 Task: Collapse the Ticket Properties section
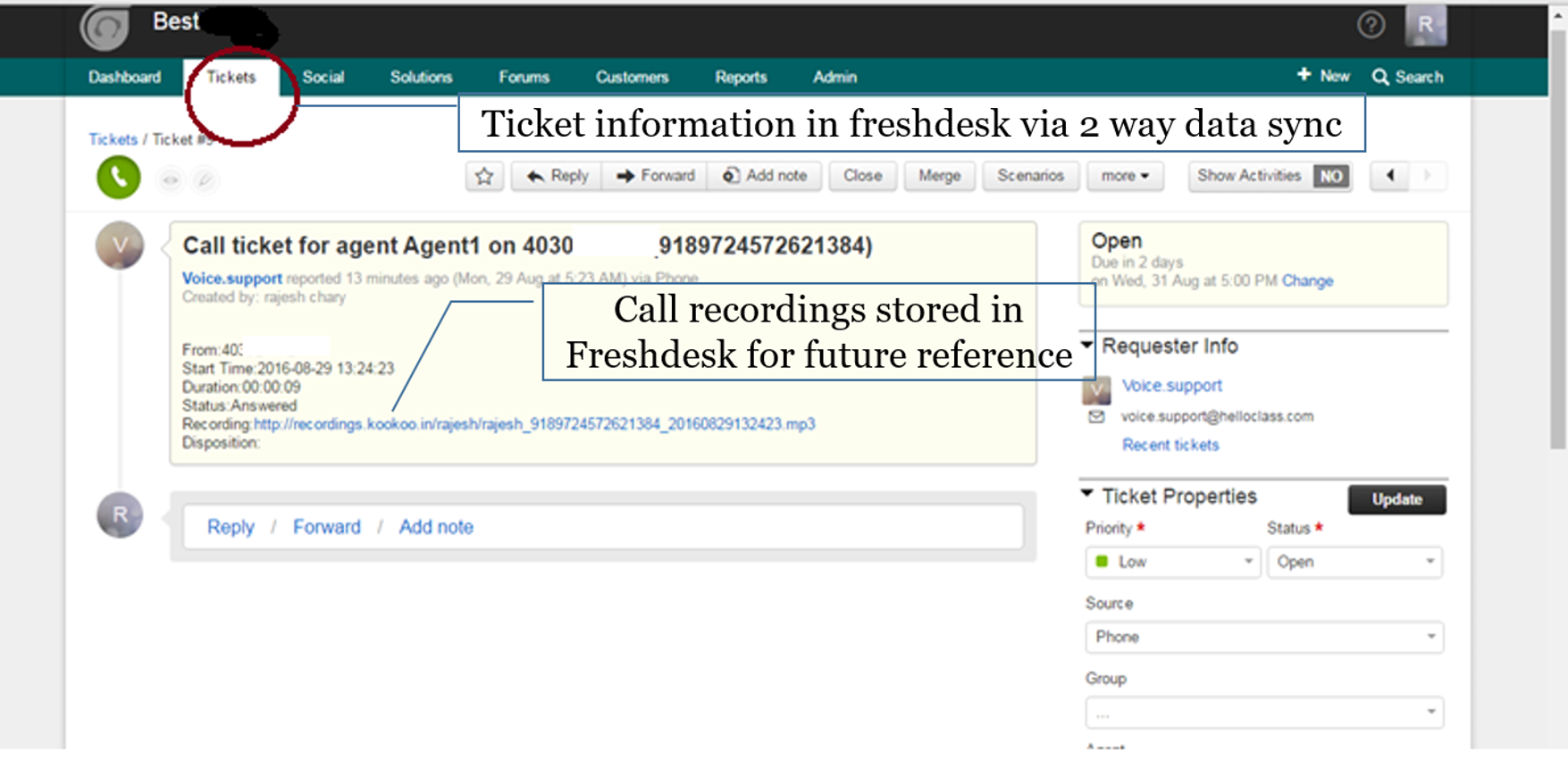[1086, 493]
